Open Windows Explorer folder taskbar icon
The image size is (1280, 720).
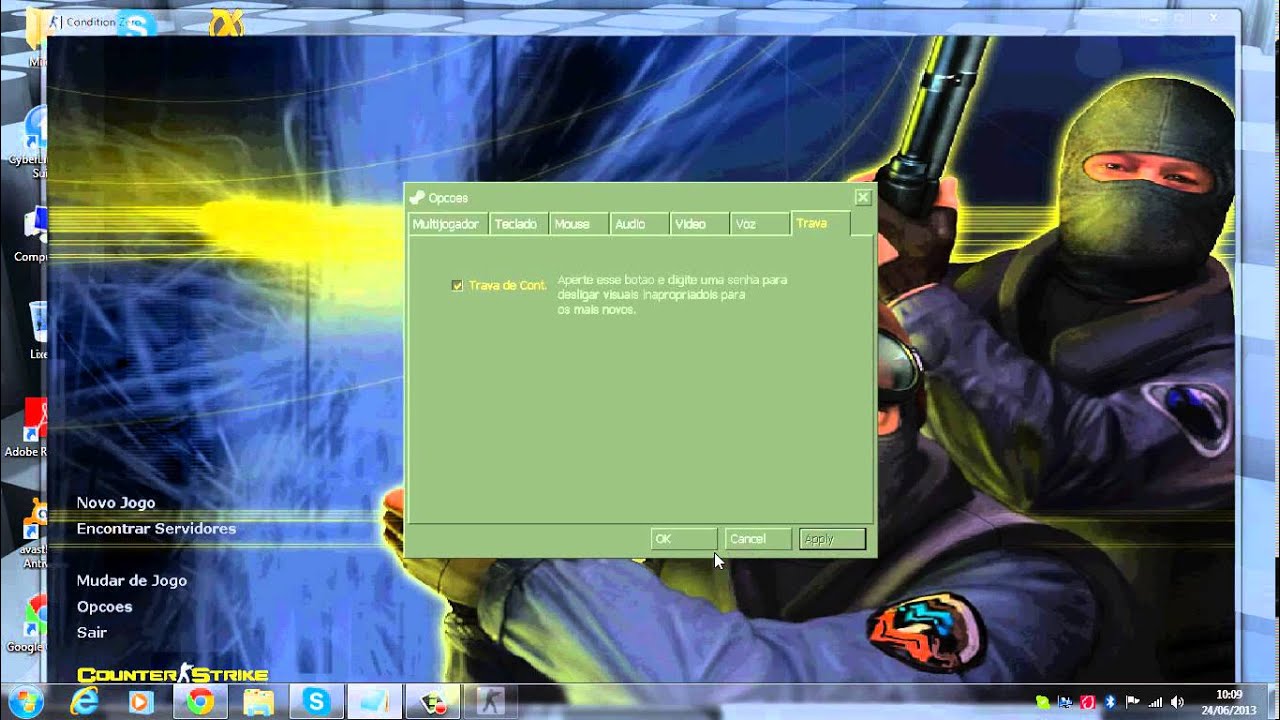(x=258, y=701)
